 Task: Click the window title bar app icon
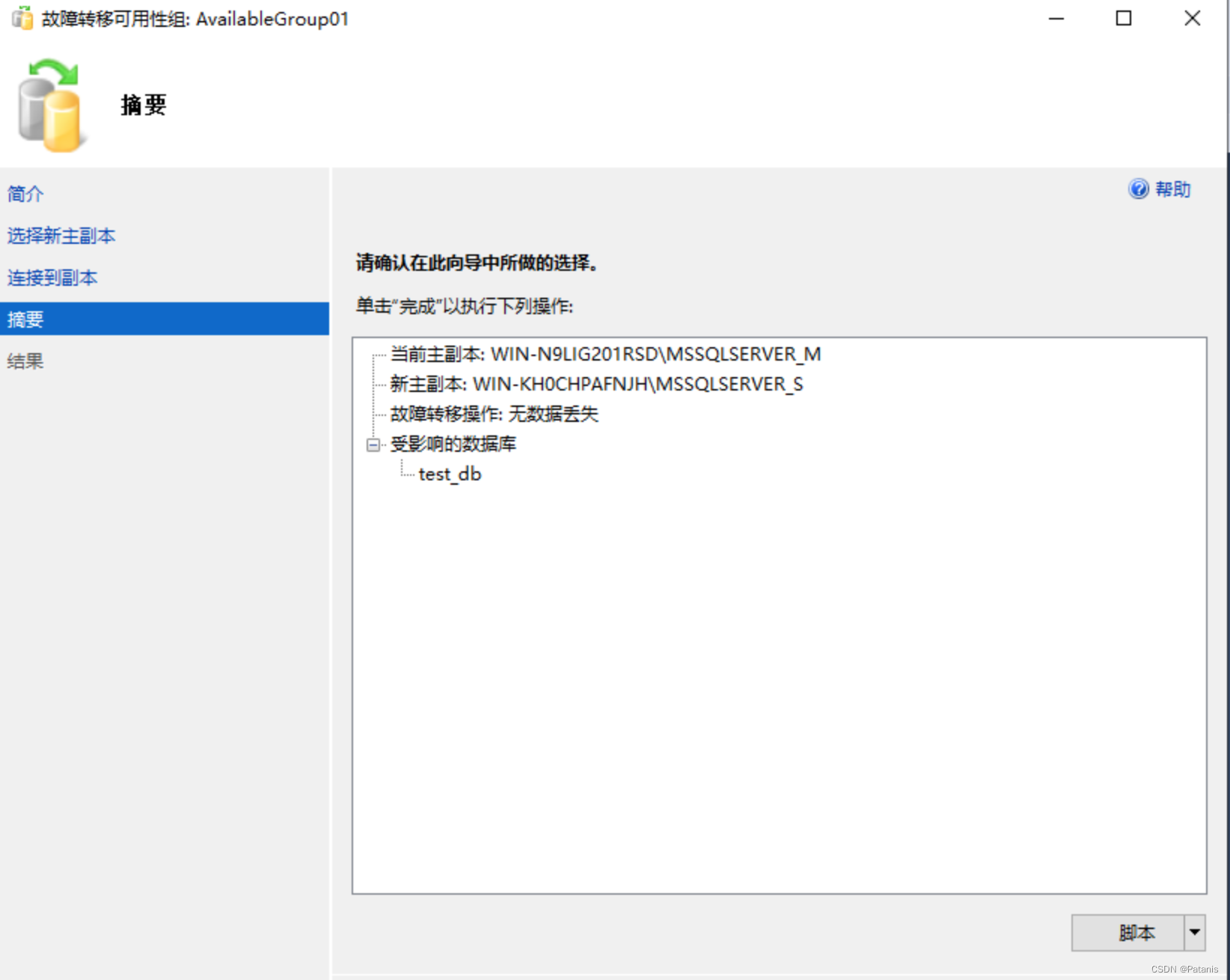(22, 18)
